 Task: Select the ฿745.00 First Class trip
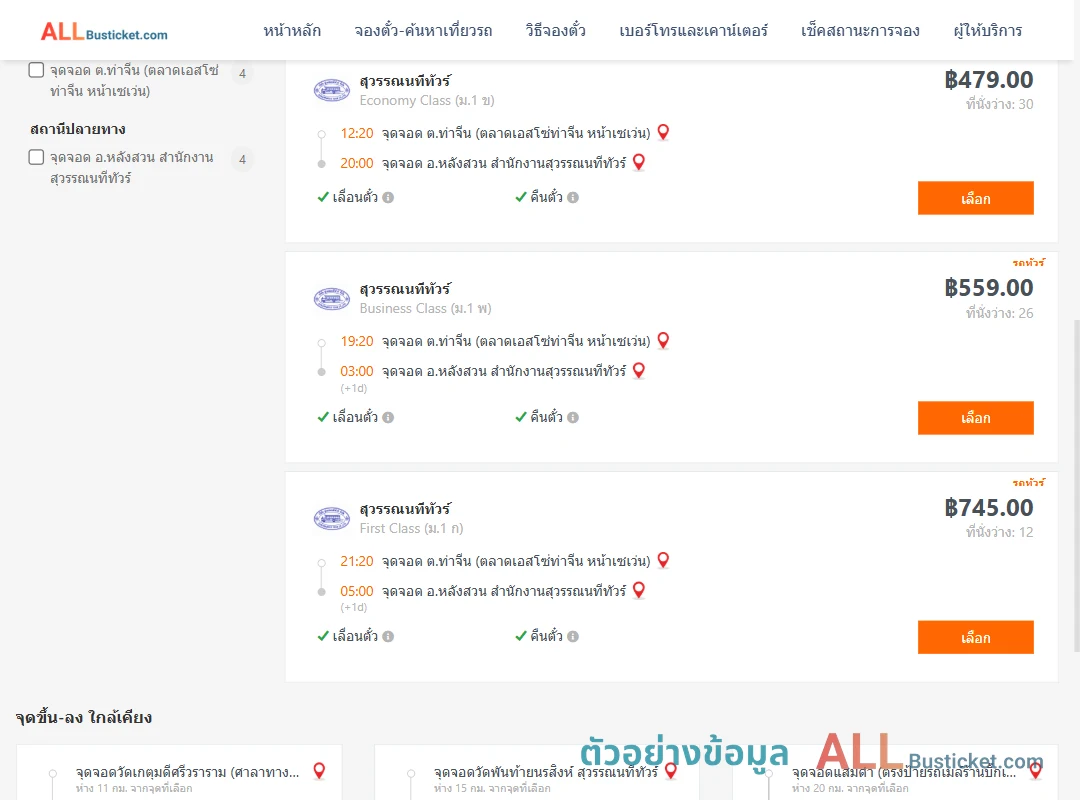point(975,637)
